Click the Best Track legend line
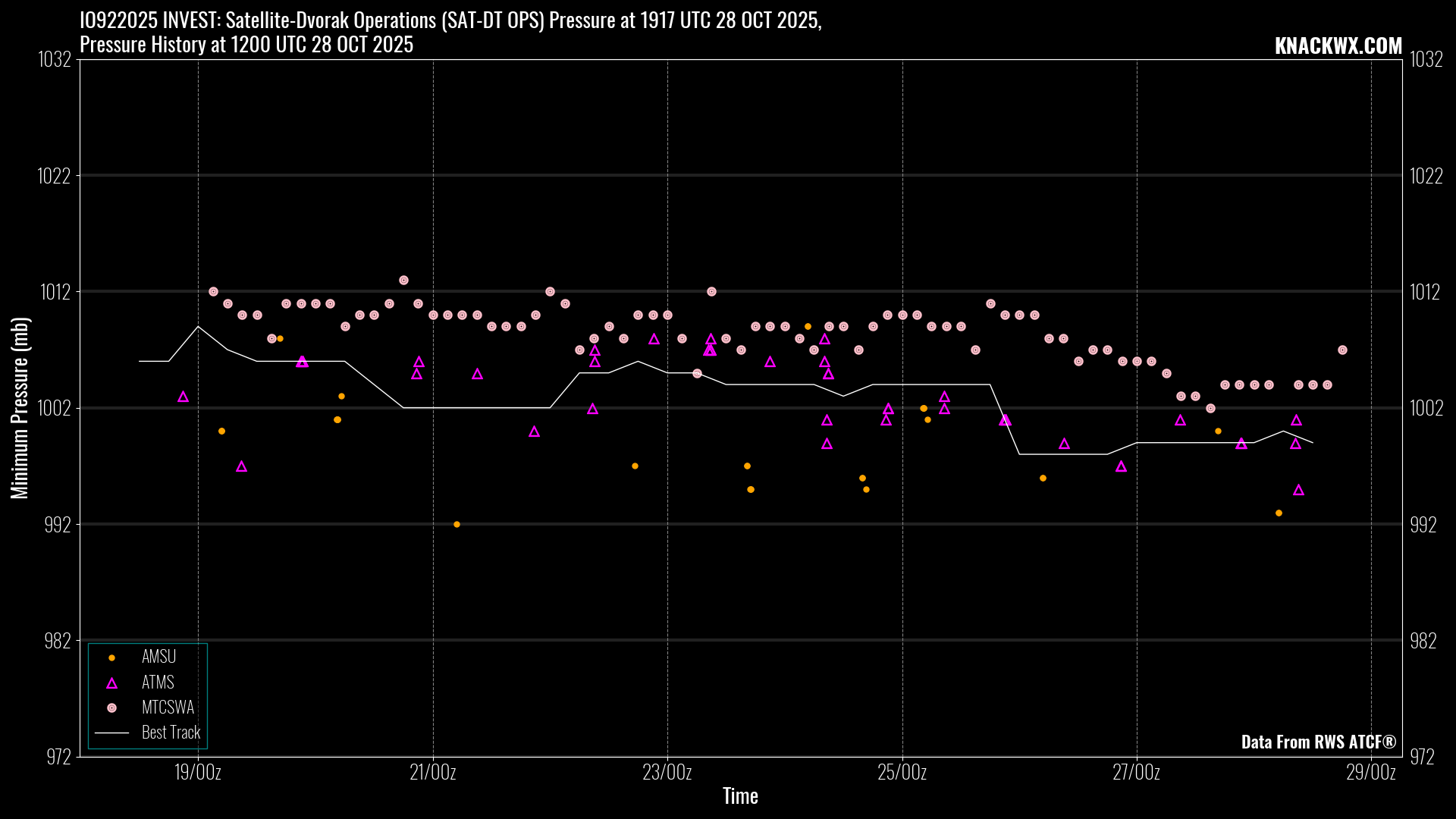The height and width of the screenshot is (819, 1456). [x=111, y=733]
